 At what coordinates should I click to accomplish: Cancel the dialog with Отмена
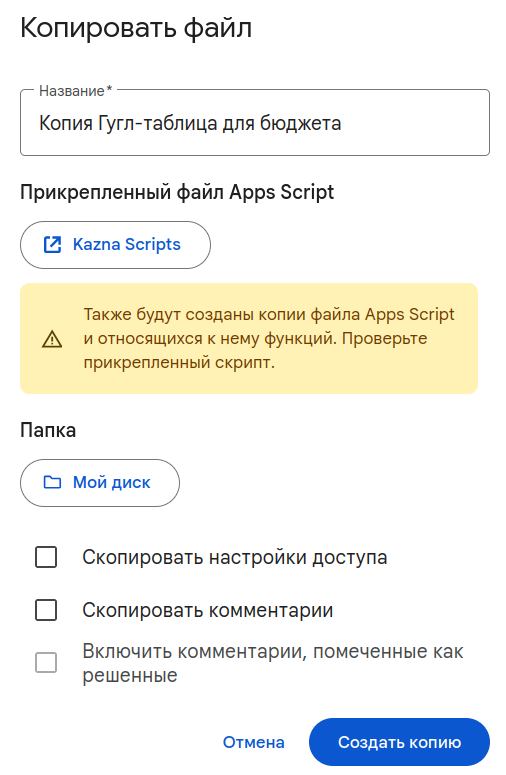click(x=253, y=742)
